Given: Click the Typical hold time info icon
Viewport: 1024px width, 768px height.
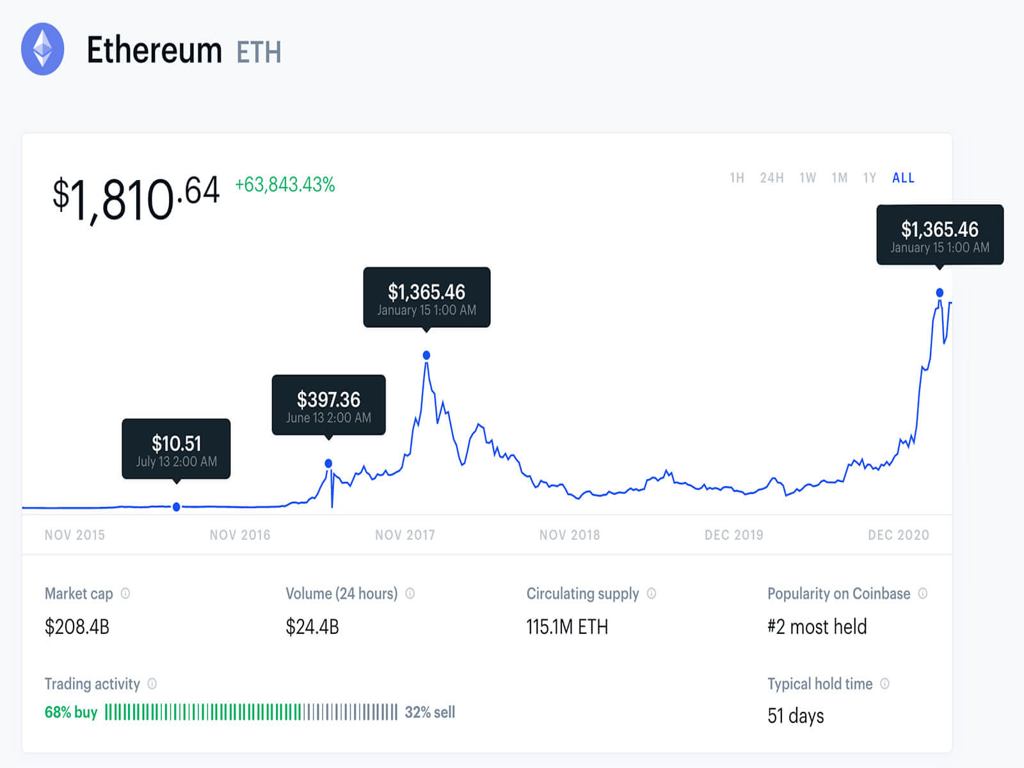Looking at the screenshot, I should click(x=885, y=684).
